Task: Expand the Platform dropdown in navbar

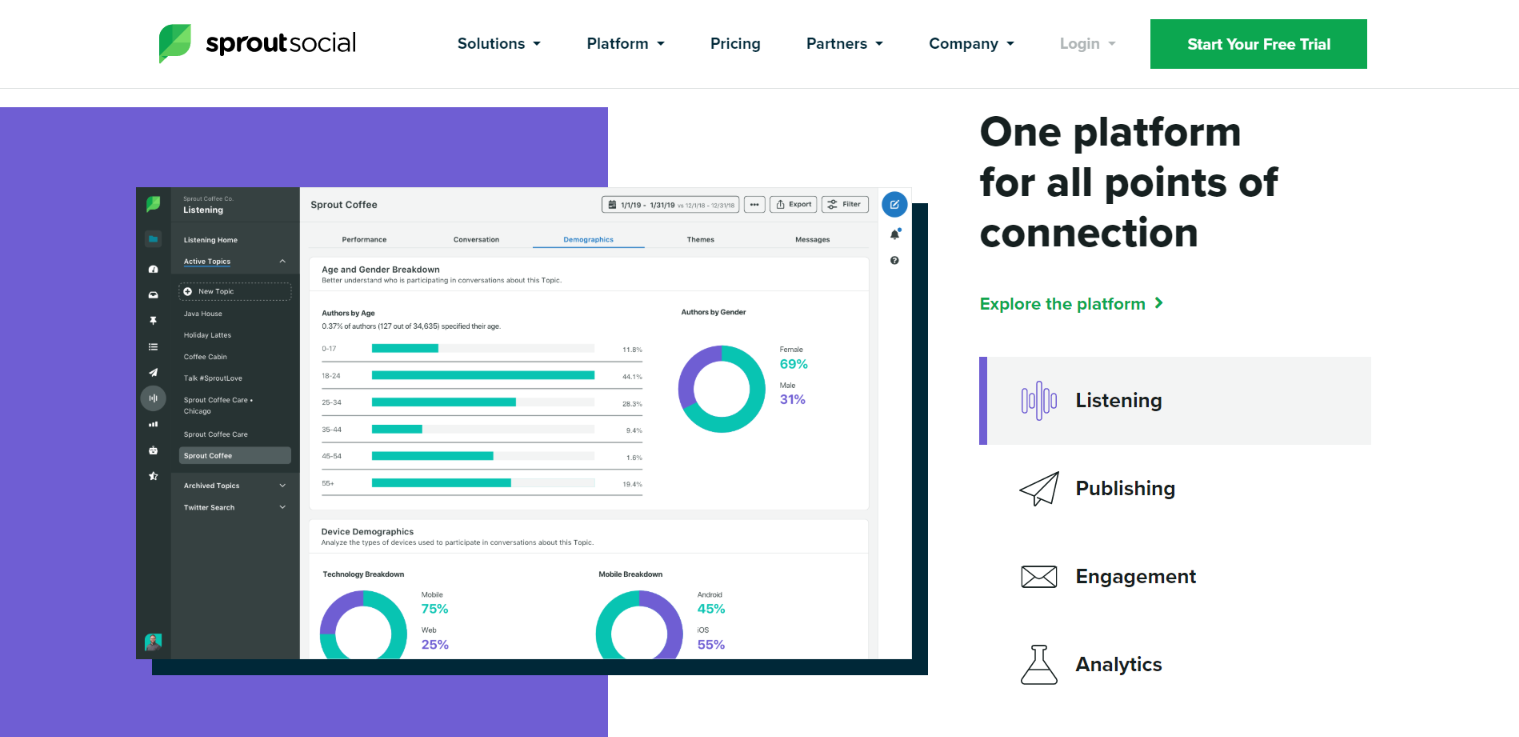Action: (625, 44)
